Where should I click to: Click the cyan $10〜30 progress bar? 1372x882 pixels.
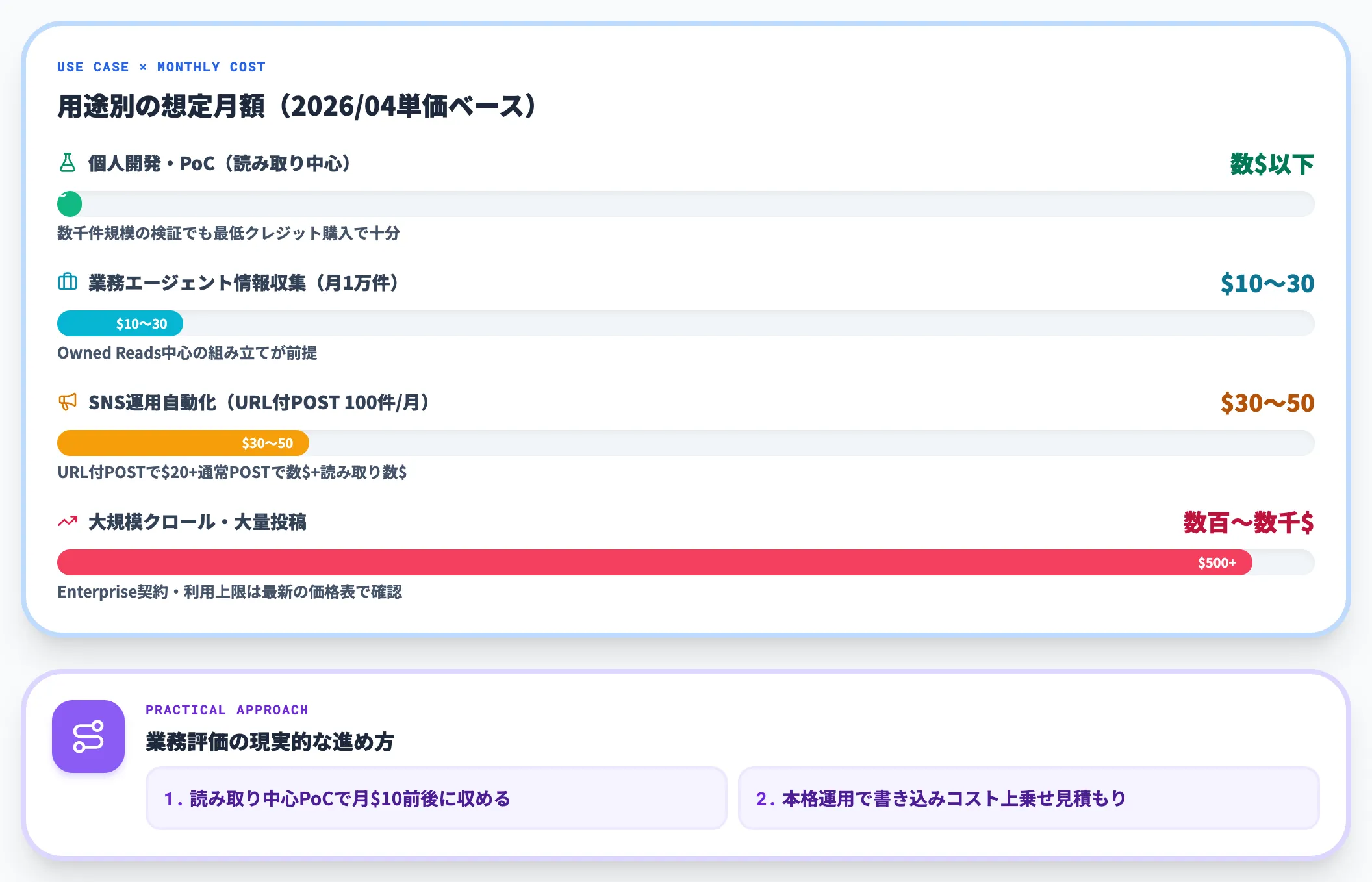click(120, 323)
